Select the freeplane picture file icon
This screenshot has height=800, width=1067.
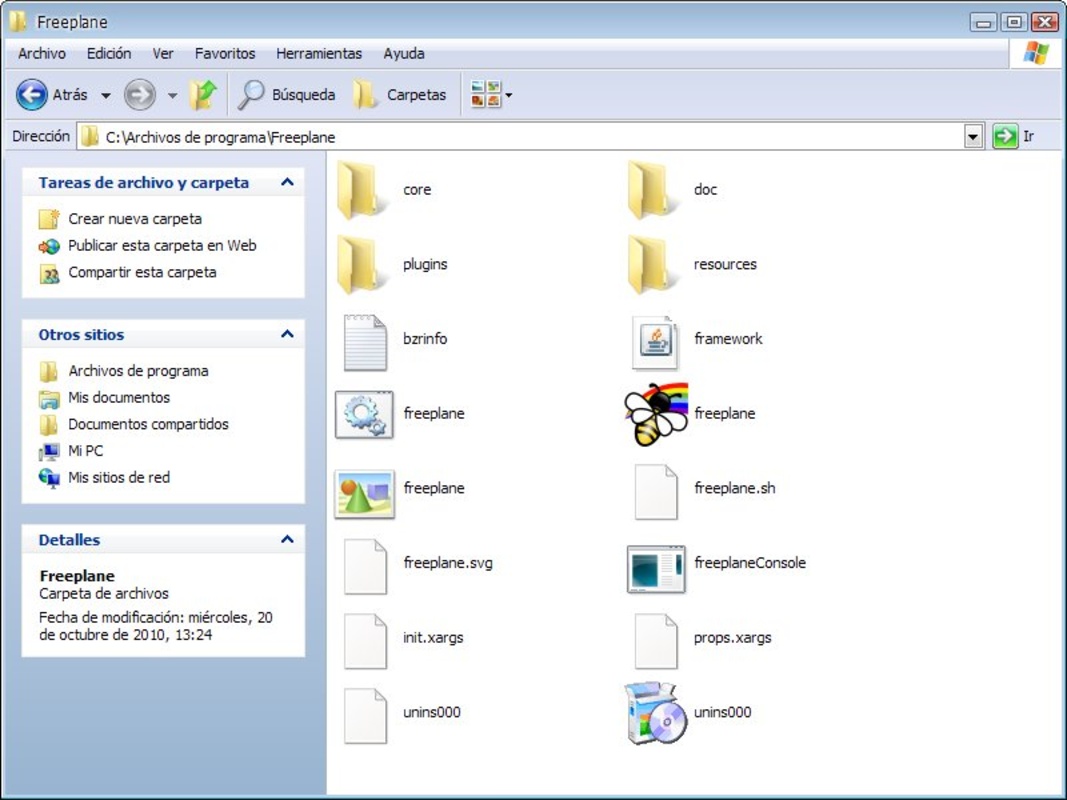pyautogui.click(x=365, y=494)
